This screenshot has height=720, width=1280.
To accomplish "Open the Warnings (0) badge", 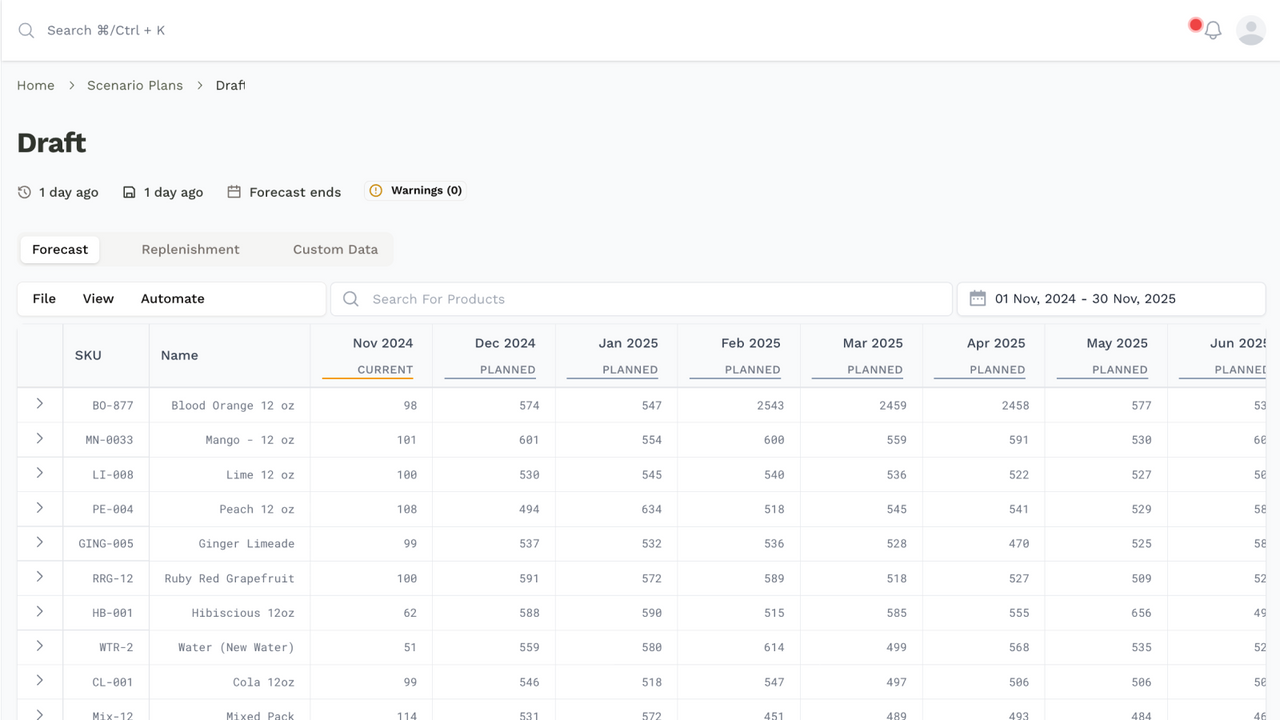I will [416, 191].
